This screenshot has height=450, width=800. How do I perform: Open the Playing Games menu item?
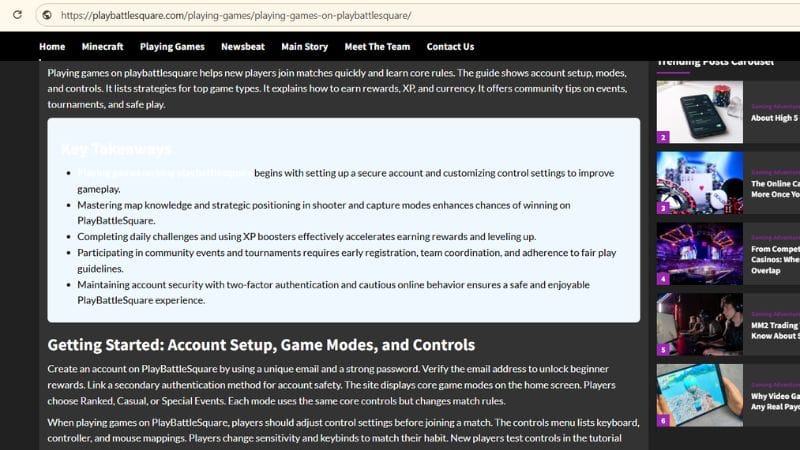click(172, 46)
